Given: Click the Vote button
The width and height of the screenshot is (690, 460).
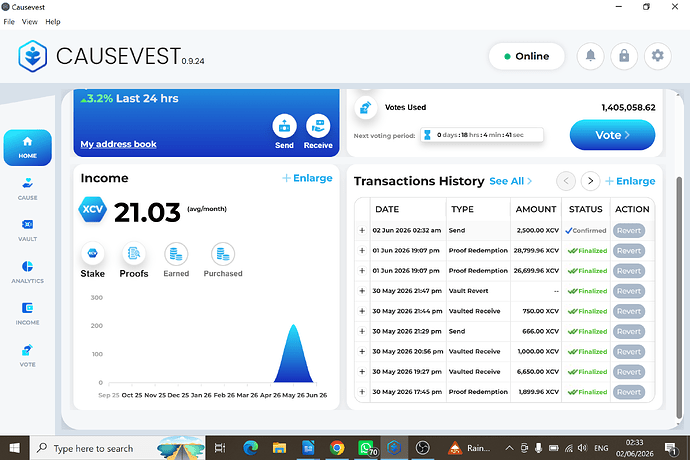Looking at the screenshot, I should click(612, 135).
